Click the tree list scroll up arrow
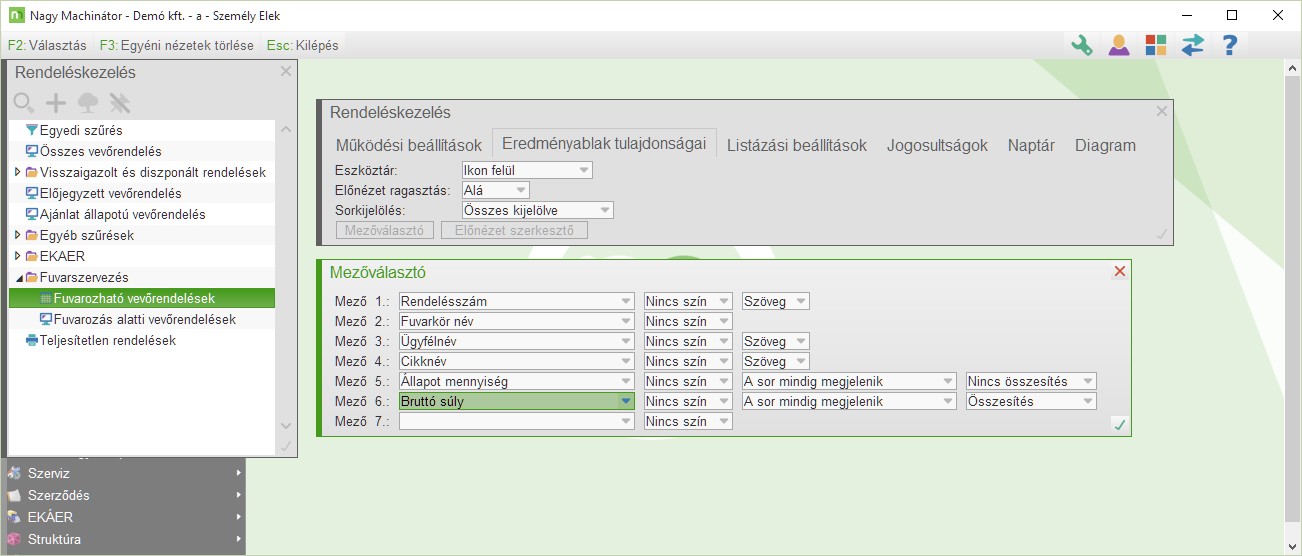Viewport: 1302px width, 556px height. coord(286,130)
